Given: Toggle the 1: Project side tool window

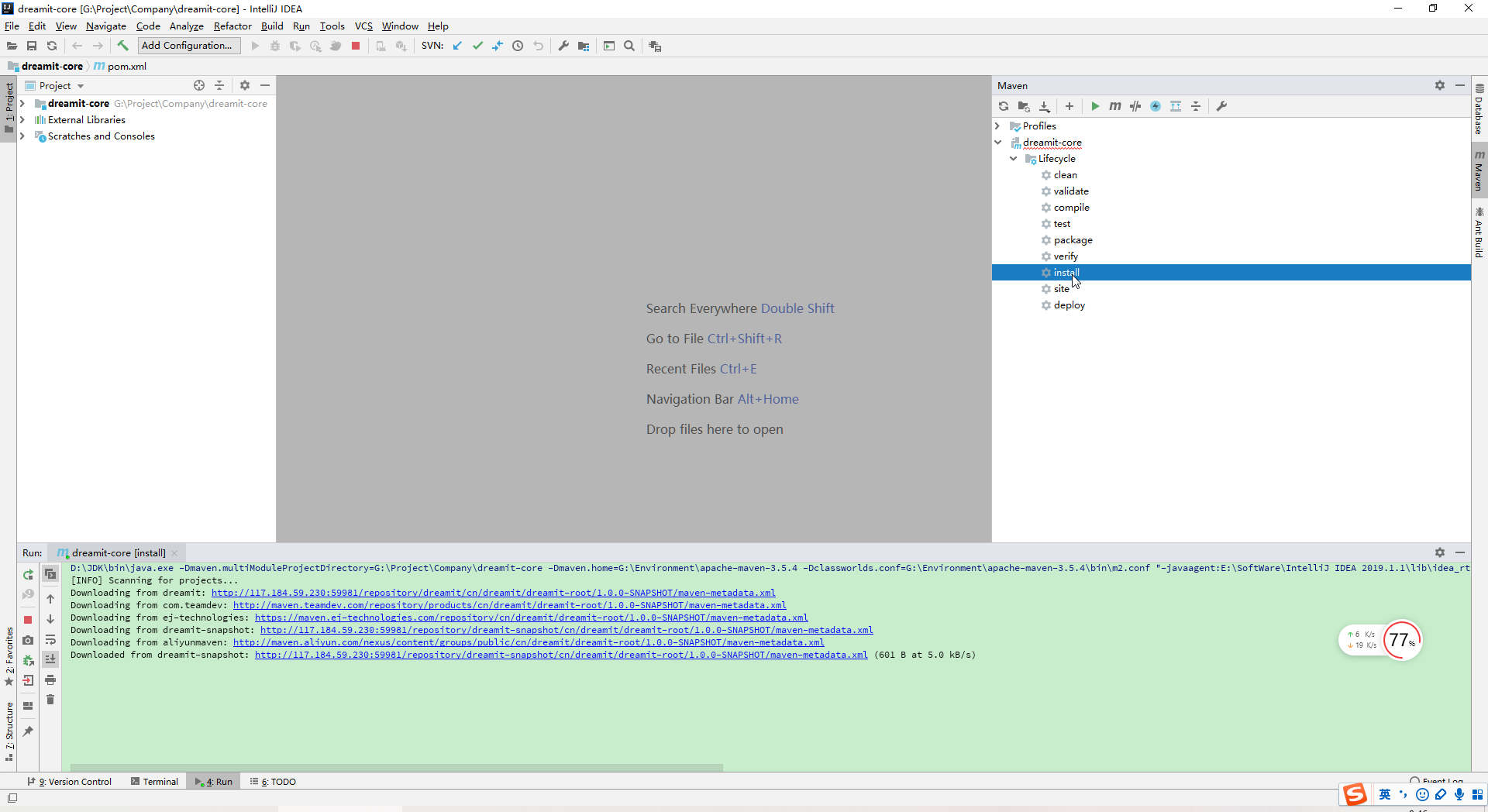Looking at the screenshot, I should tap(9, 108).
